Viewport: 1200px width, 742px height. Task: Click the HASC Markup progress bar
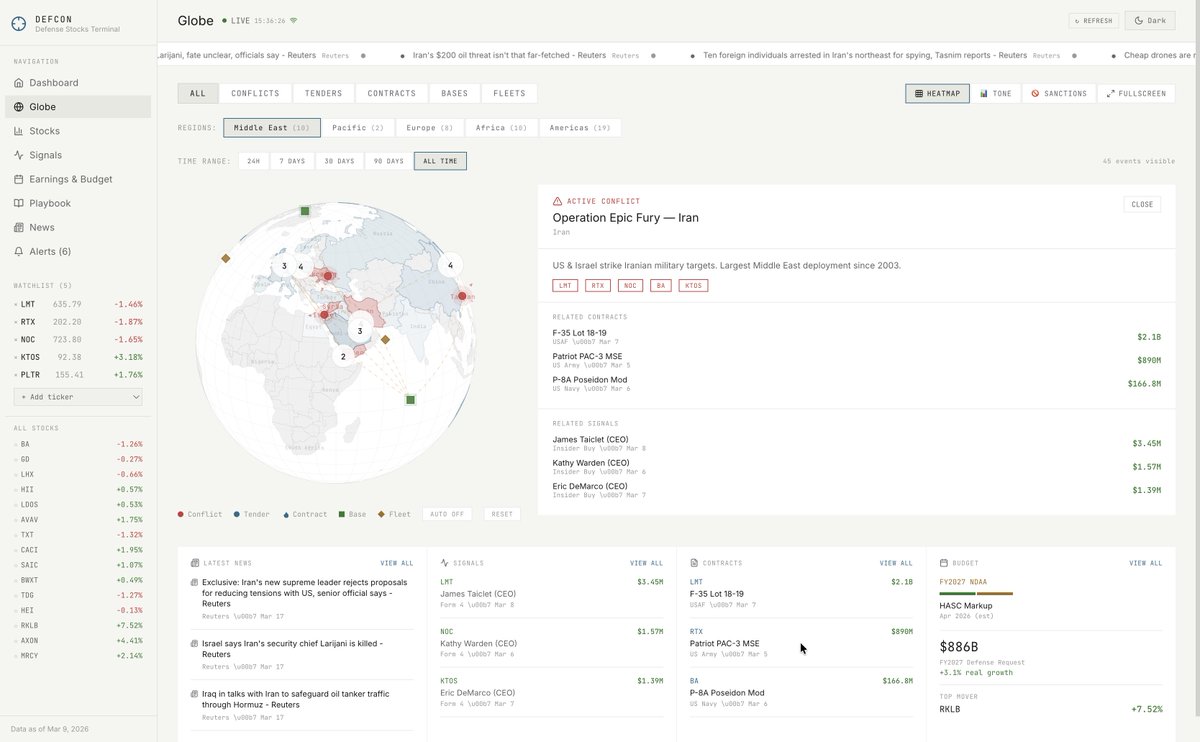pyautogui.click(x=976, y=594)
